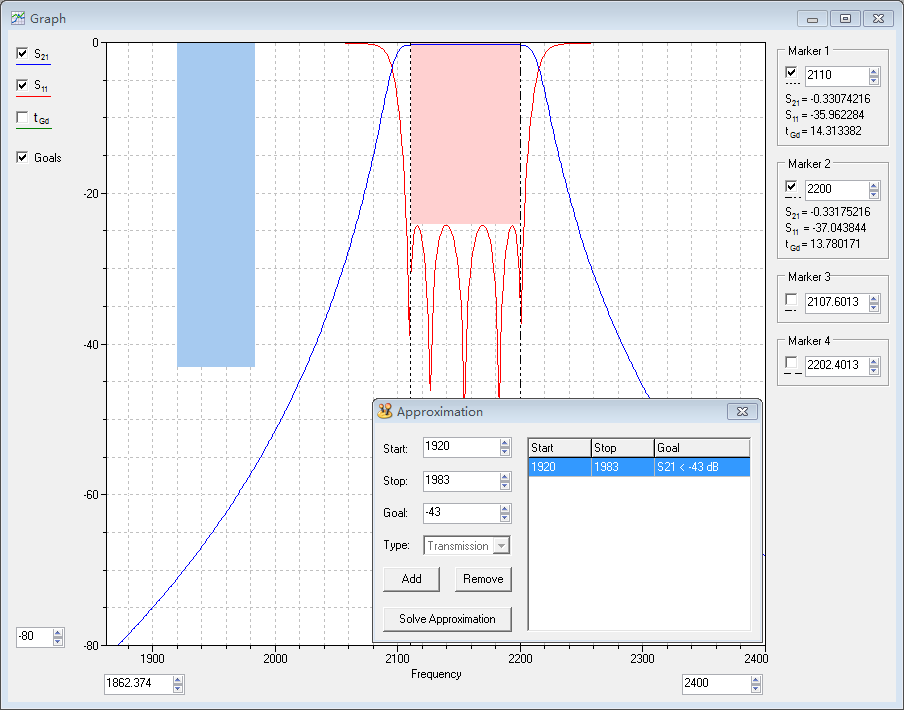Decrease Marker 2 frequency with down arrow
Image resolution: width=904 pixels, height=710 pixels.
(x=874, y=193)
